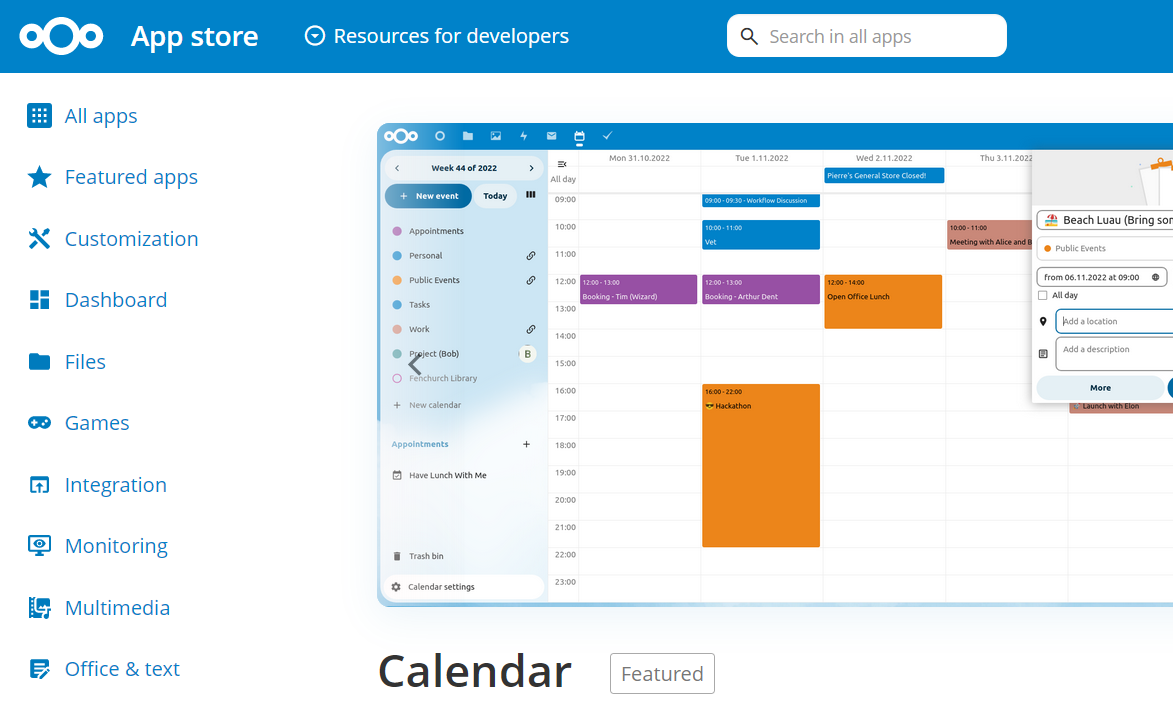
Task: Select the Games controller icon
Action: [x=39, y=423]
